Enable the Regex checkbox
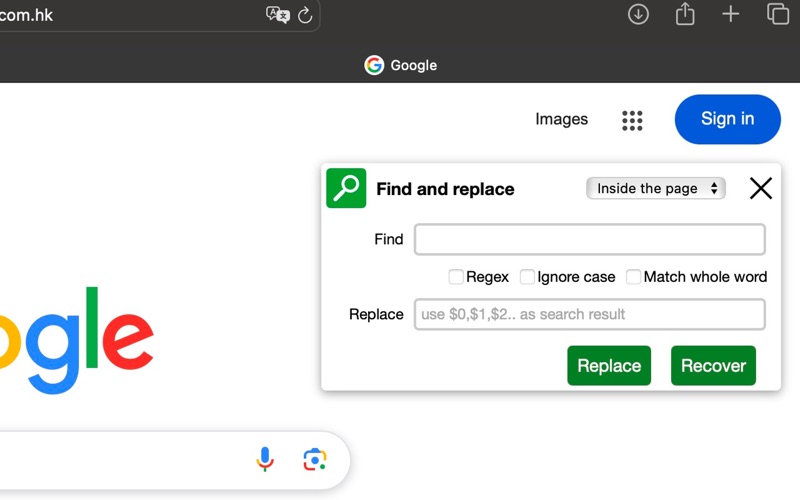Image resolution: width=800 pixels, height=500 pixels. pos(456,277)
